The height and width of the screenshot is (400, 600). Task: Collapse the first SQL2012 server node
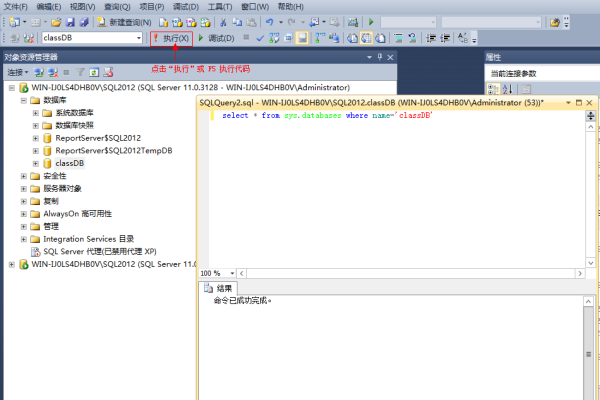tap(12, 88)
